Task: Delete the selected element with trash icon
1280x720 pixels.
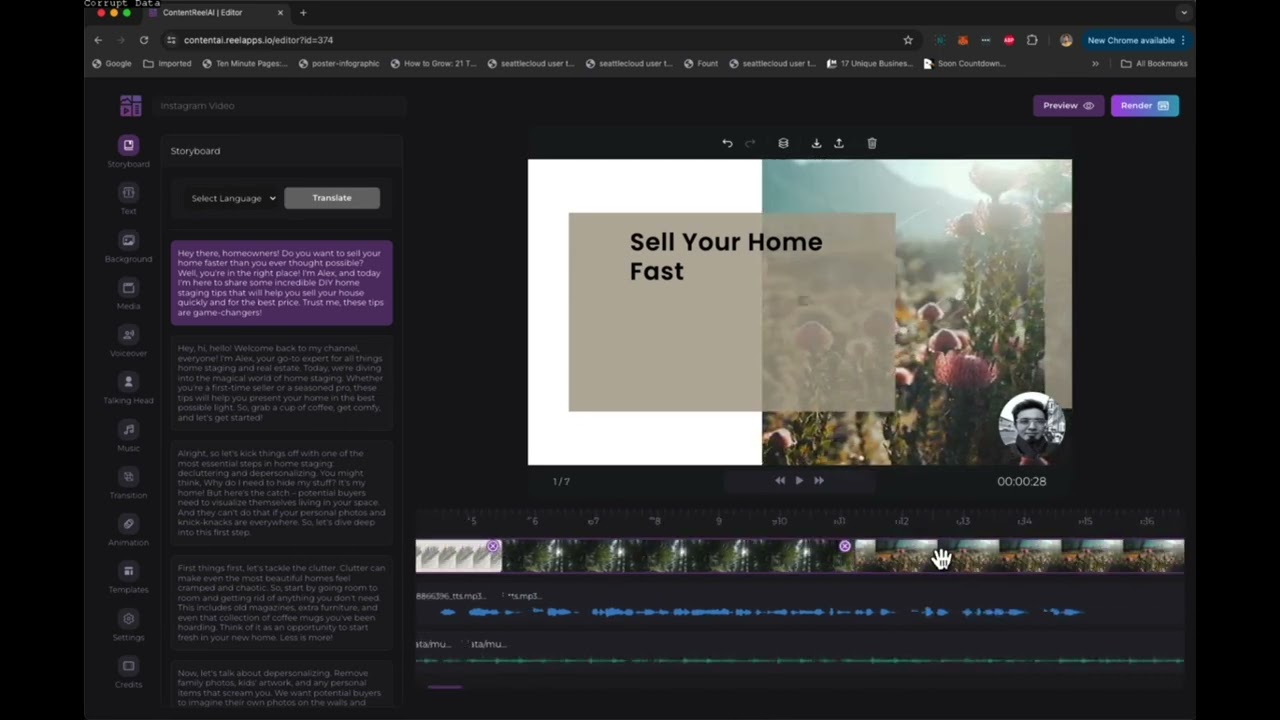Action: 872,143
